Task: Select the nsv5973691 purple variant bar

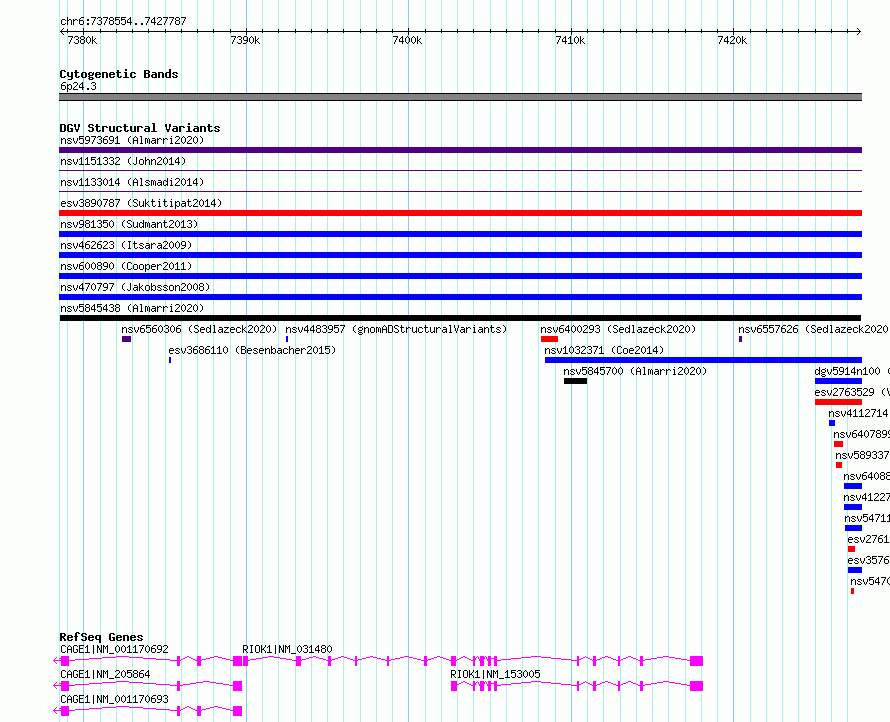Action: (460, 150)
